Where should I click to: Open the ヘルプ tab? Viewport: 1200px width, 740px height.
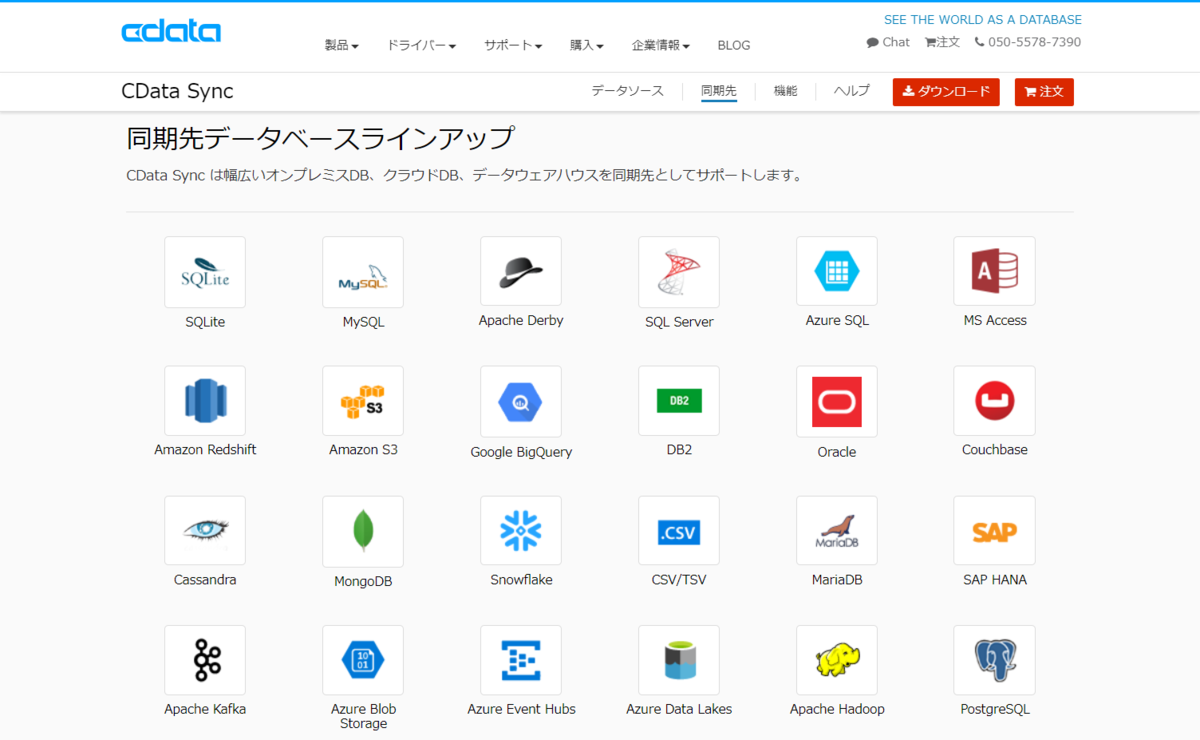[852, 91]
